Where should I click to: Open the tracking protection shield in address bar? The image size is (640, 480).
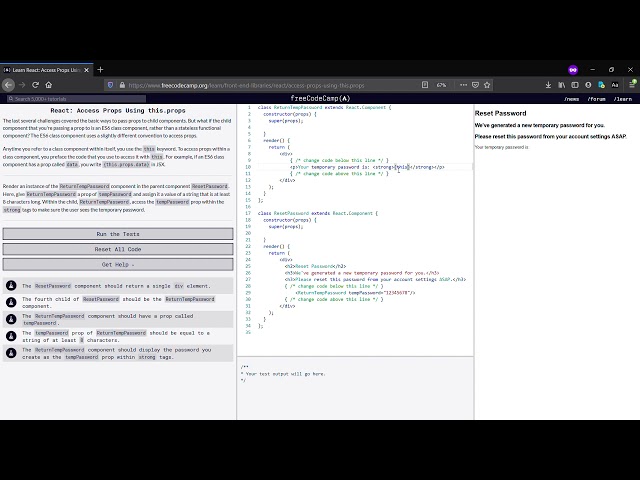pos(110,85)
